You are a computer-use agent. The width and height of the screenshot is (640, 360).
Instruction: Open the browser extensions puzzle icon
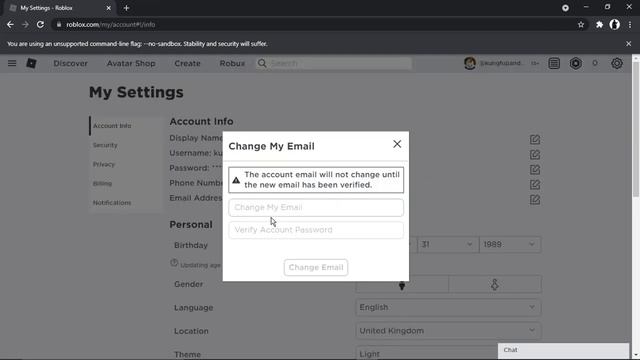(x=599, y=25)
